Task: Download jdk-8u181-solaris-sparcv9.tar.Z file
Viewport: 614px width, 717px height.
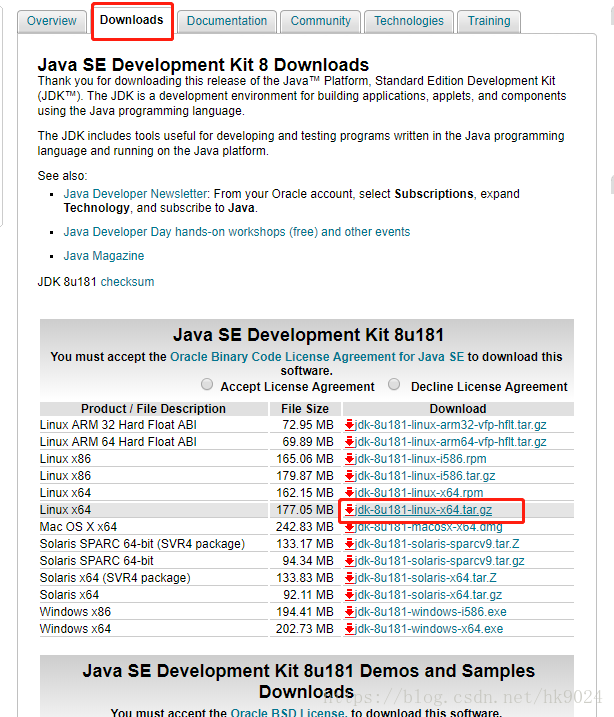Action: [438, 544]
